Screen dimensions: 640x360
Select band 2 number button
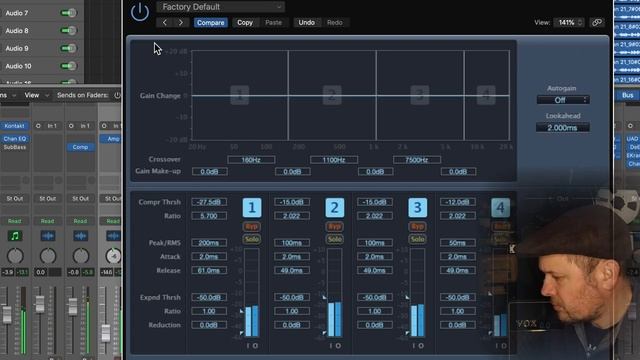pyautogui.click(x=335, y=208)
